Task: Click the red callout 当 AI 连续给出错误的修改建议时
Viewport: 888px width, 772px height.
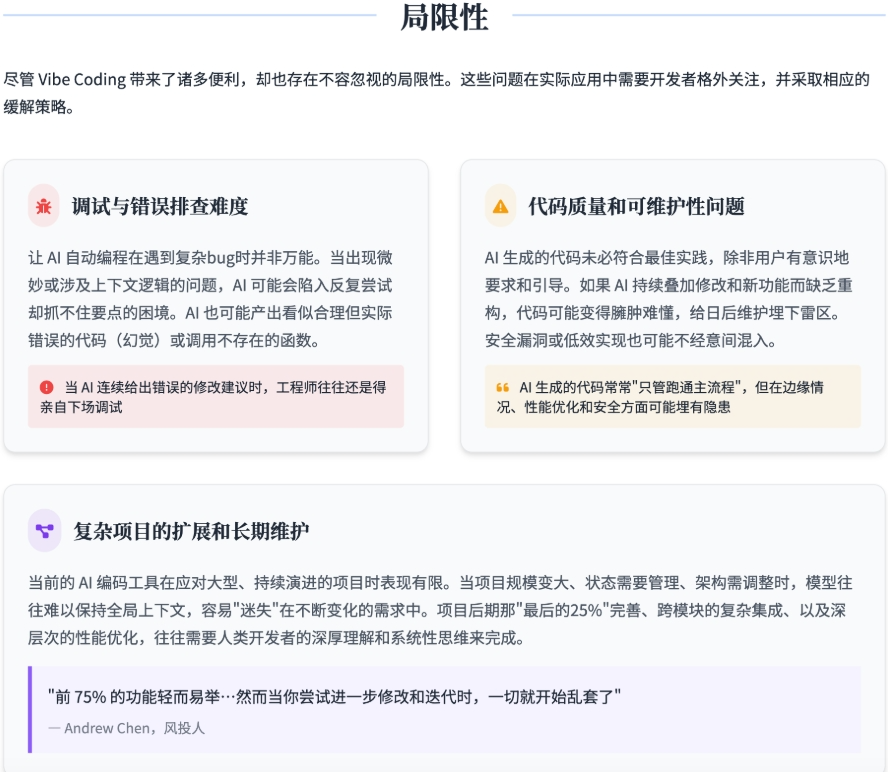Action: [216, 396]
